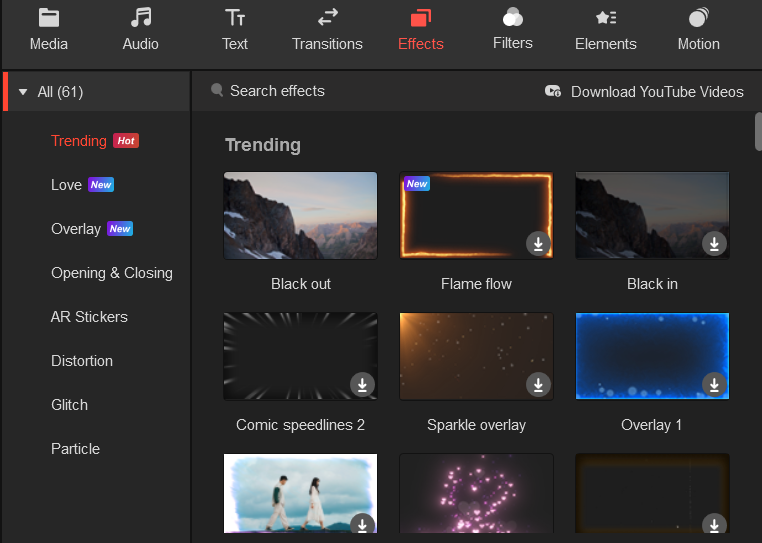Viewport: 762px width, 543px height.
Task: Download the Black in effect
Action: 714,243
